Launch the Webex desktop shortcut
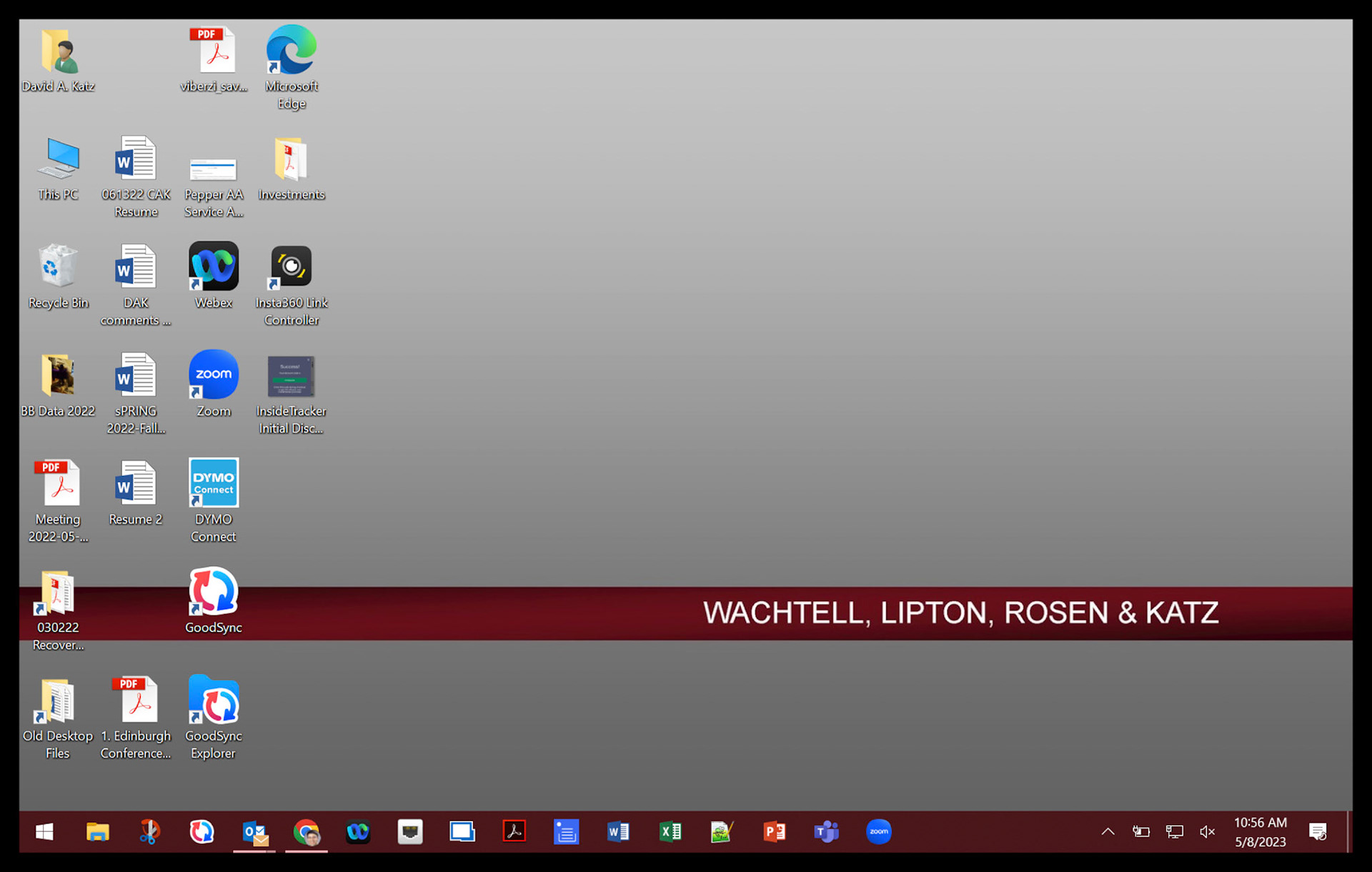This screenshot has width=1372, height=872. pyautogui.click(x=214, y=276)
